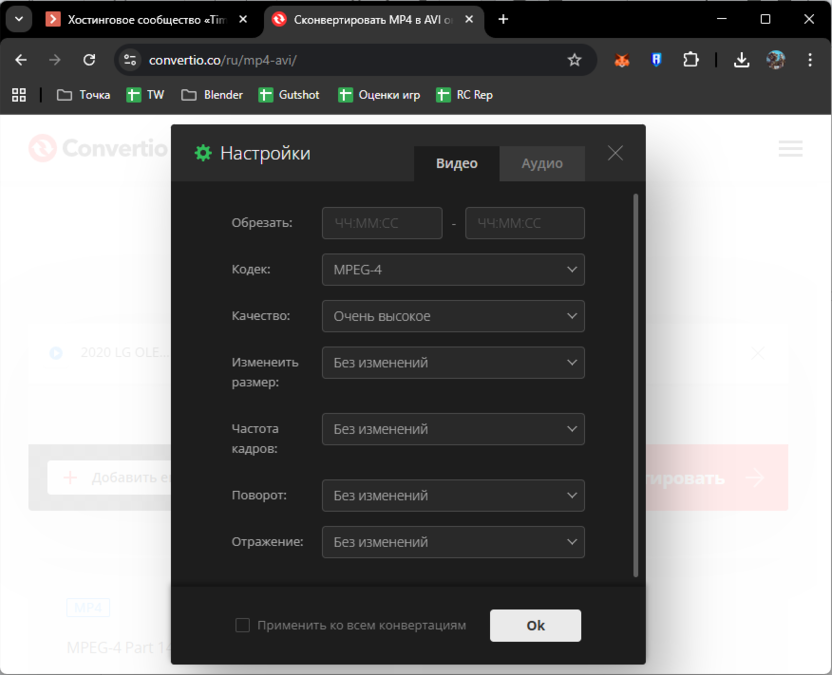Close the settings dialog with the X
Viewport: 832px width, 675px height.
tap(615, 153)
